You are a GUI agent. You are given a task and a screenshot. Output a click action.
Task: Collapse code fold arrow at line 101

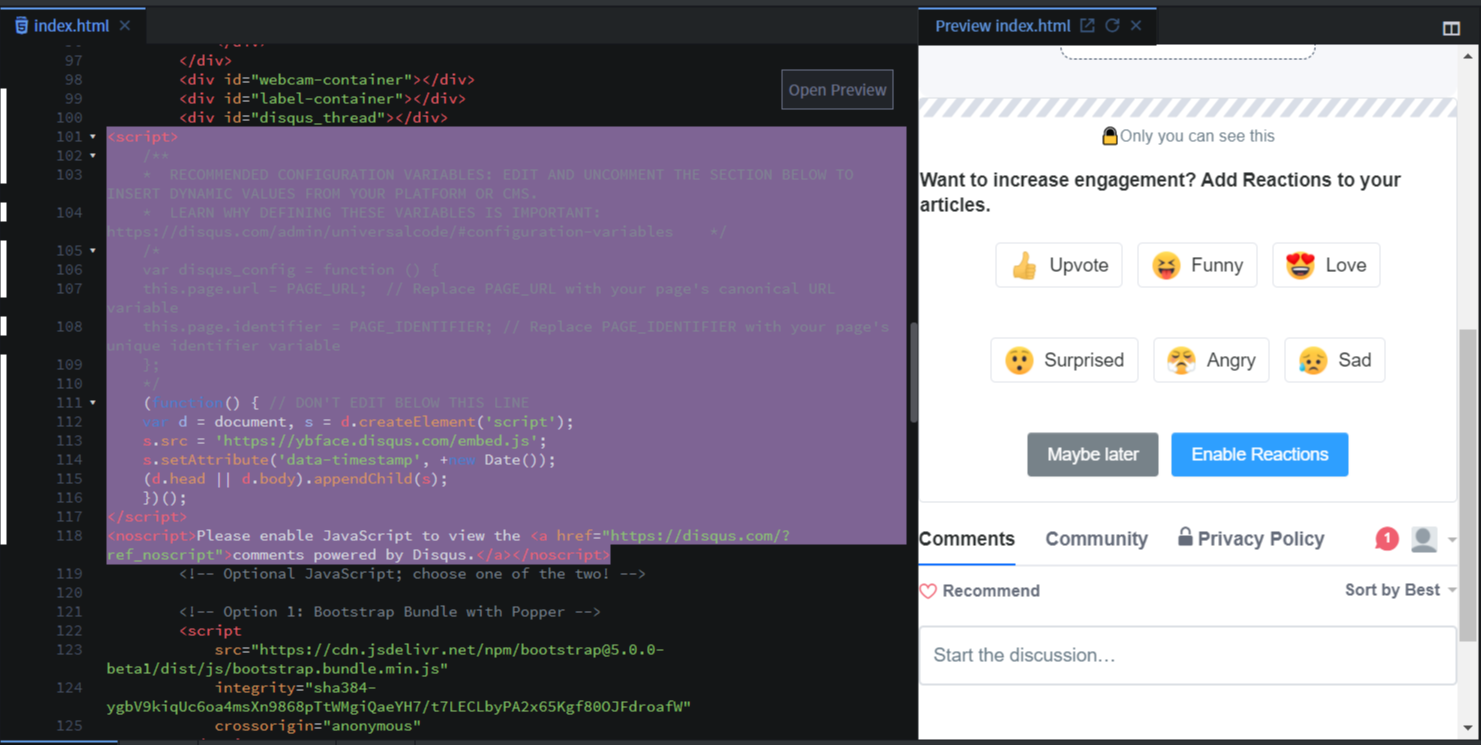click(93, 137)
